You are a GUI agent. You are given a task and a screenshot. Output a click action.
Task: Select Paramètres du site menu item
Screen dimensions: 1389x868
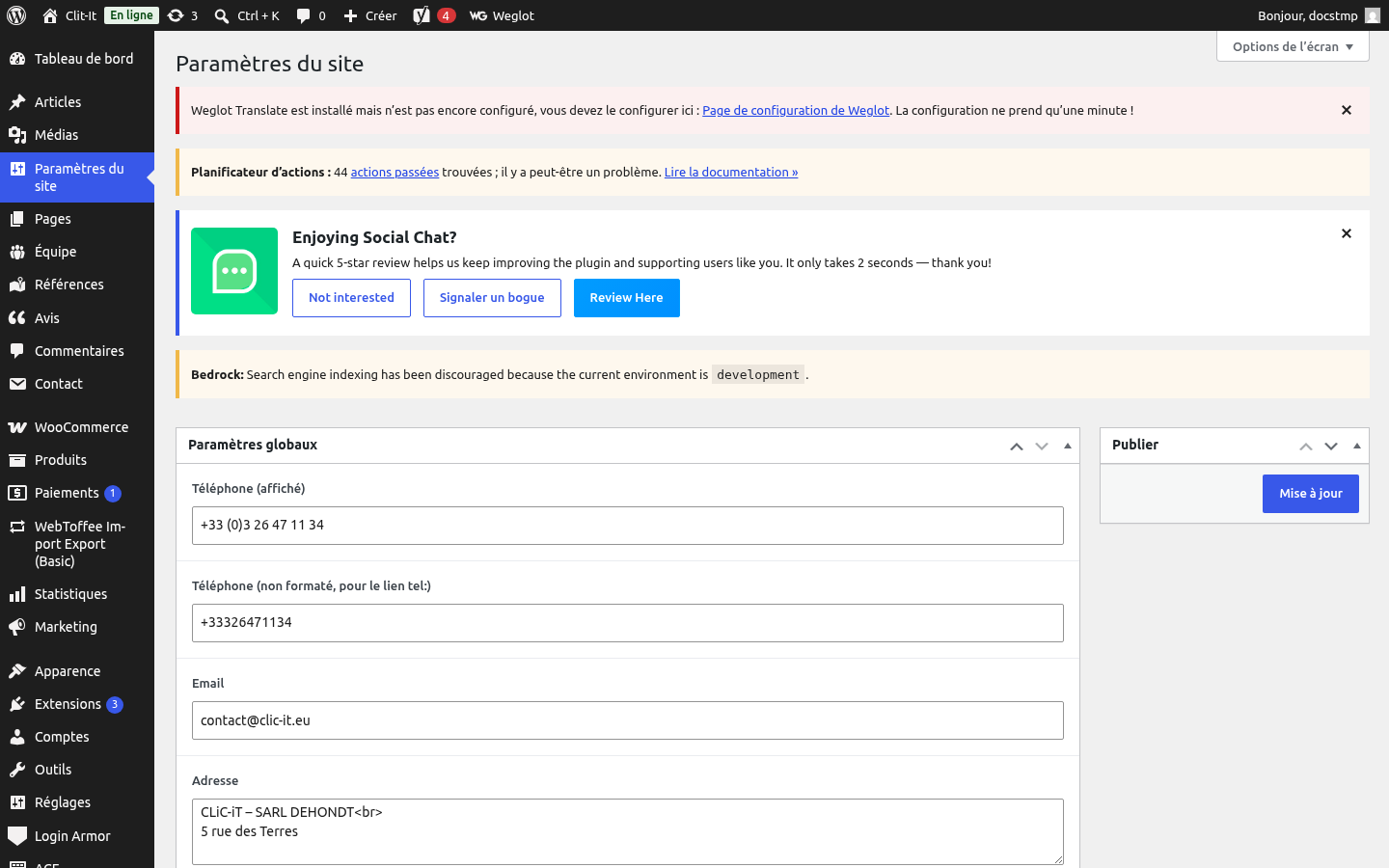pyautogui.click(x=77, y=177)
